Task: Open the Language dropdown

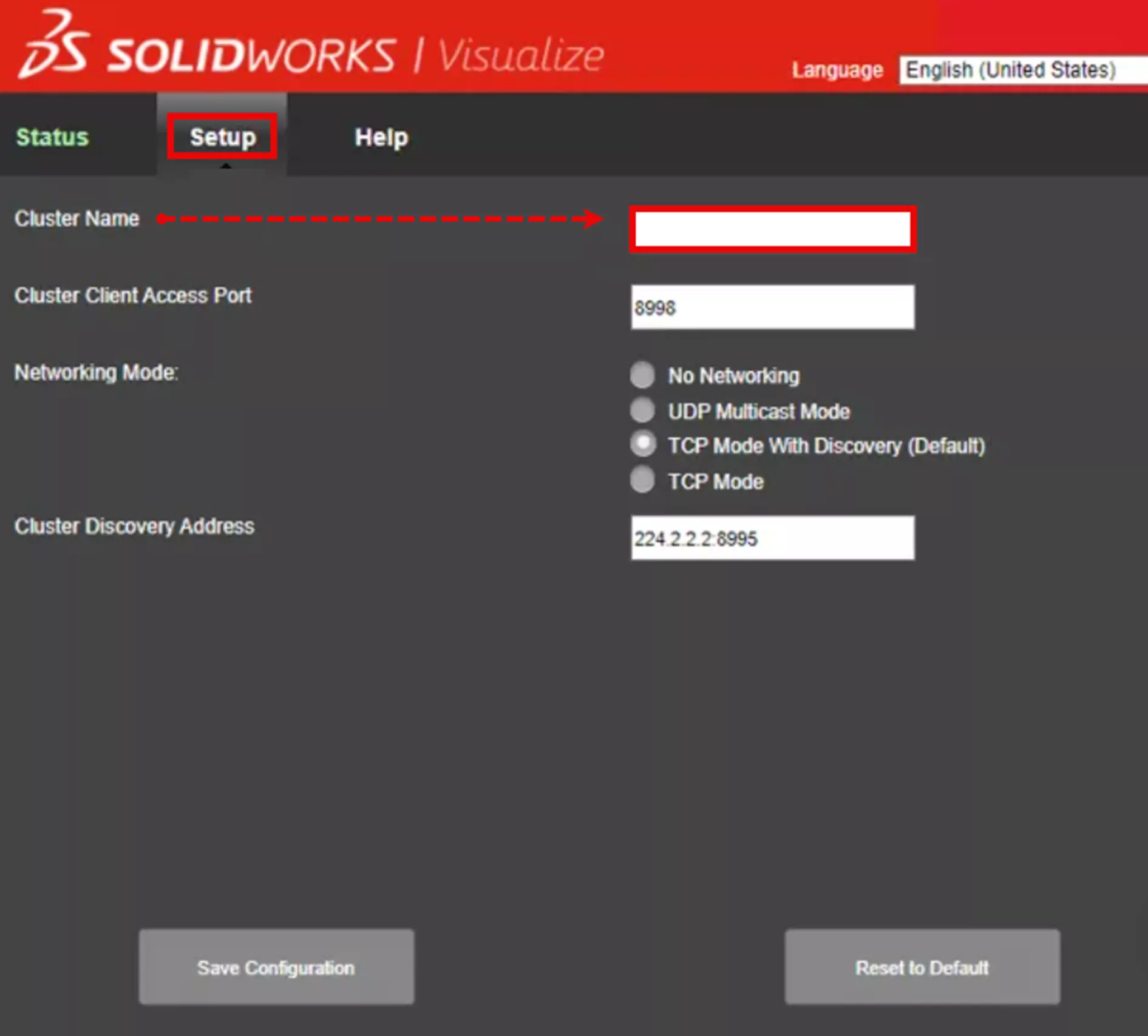Action: click(1023, 70)
